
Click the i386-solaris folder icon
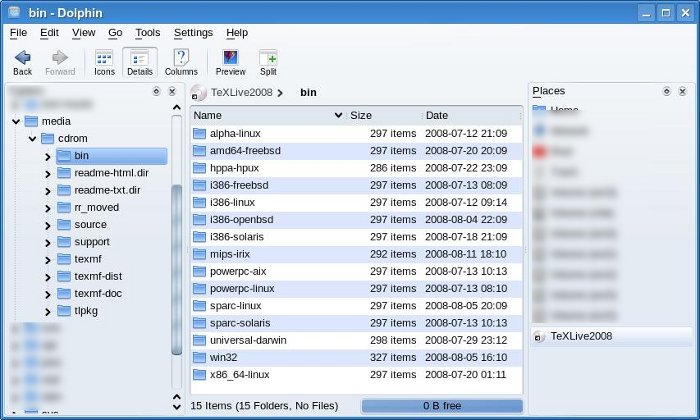click(199, 237)
